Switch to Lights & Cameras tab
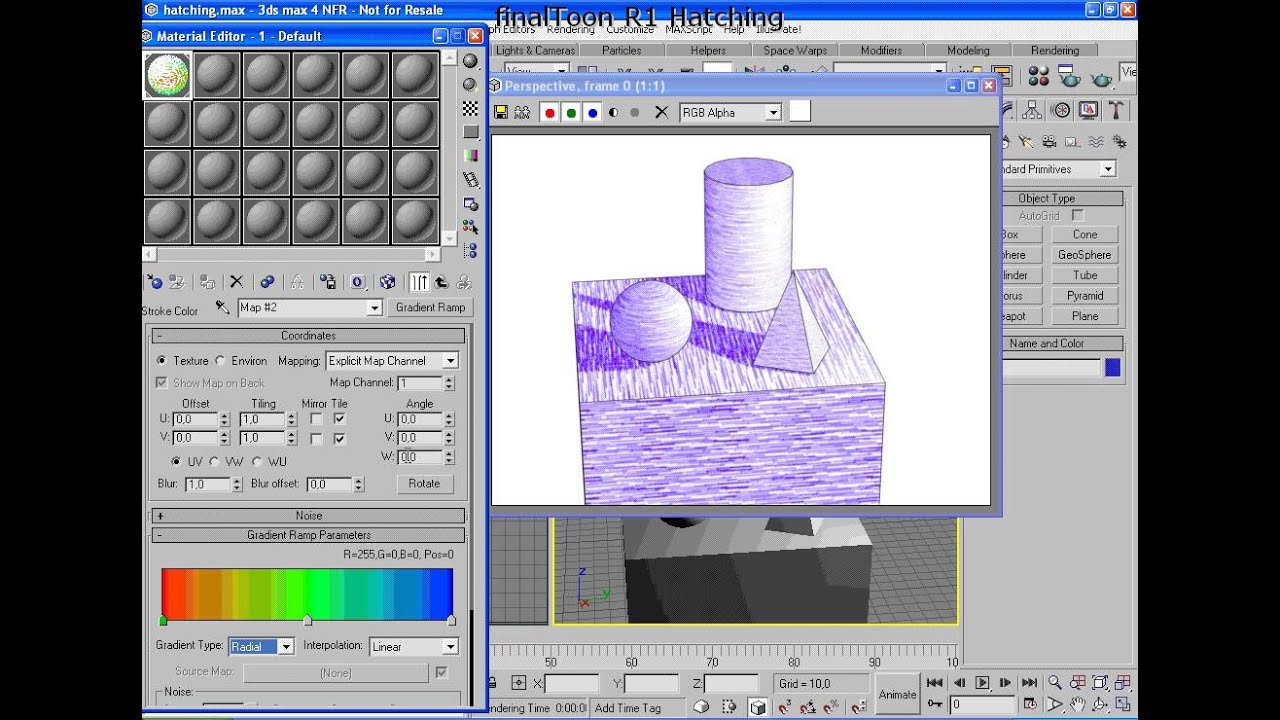 pos(534,50)
